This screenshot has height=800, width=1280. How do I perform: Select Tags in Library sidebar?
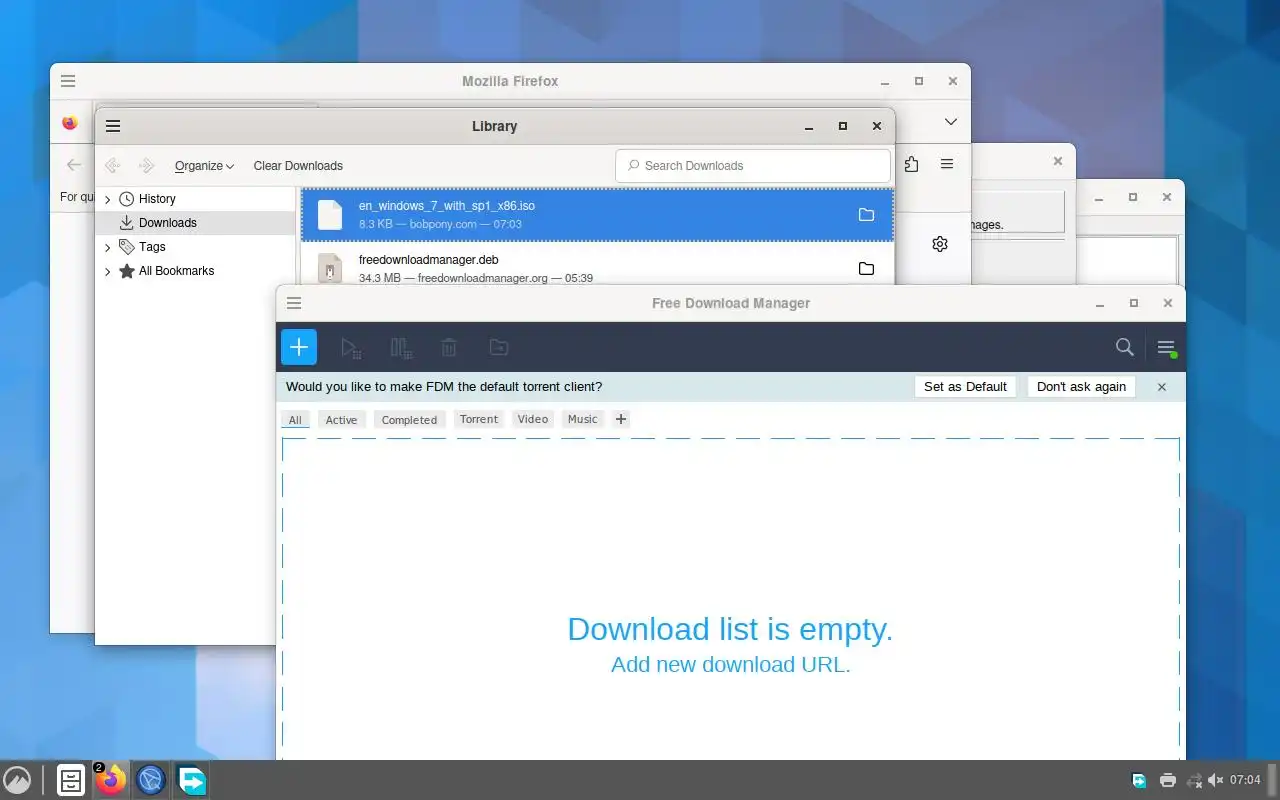(152, 247)
